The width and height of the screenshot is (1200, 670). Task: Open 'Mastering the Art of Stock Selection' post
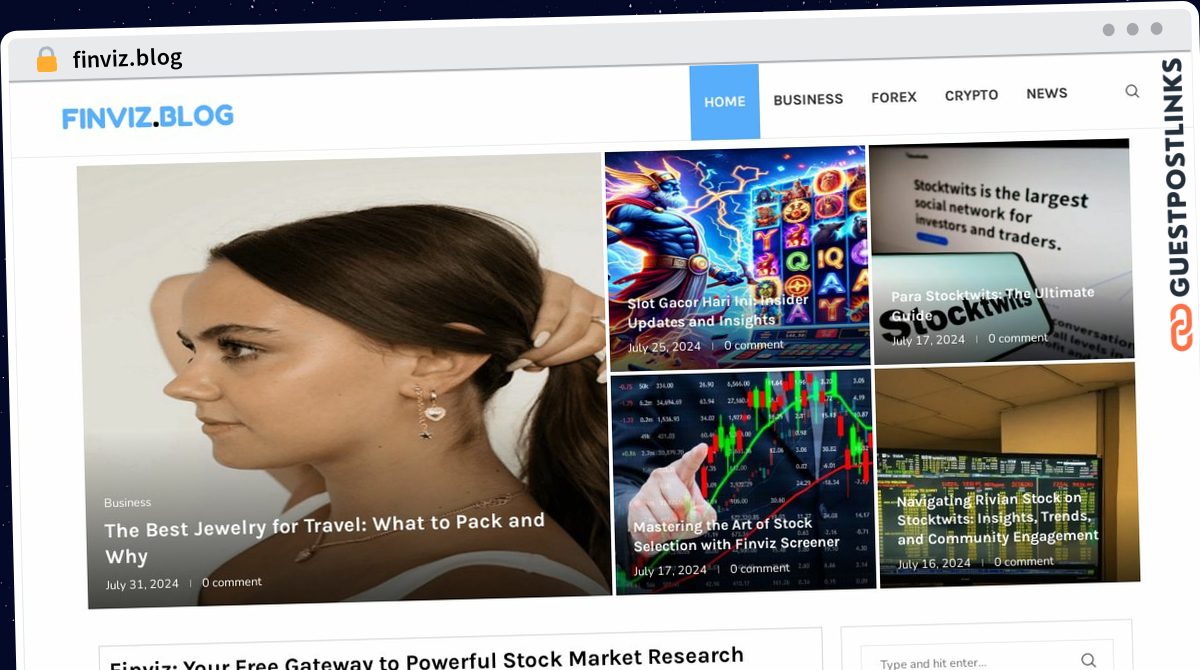737,534
